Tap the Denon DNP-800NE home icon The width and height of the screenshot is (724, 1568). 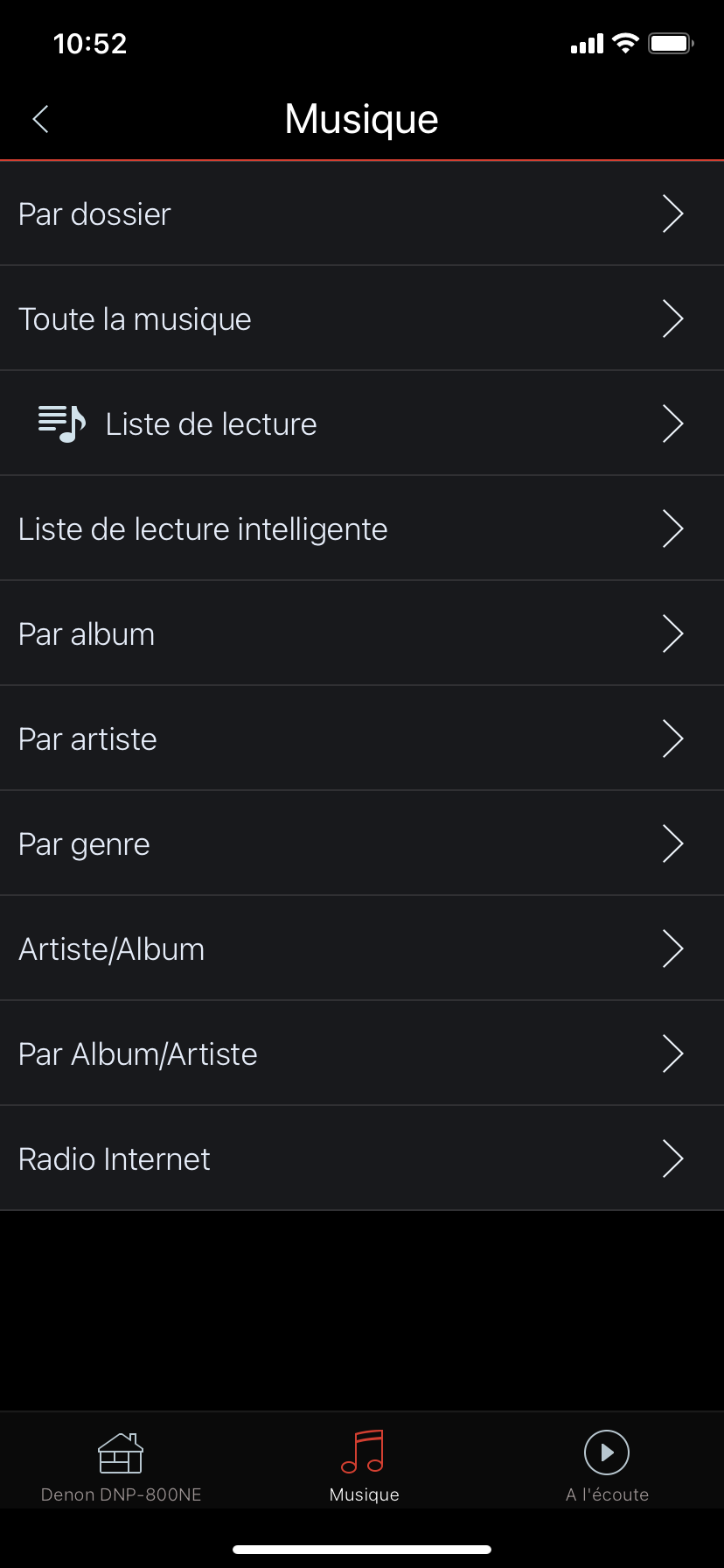[x=121, y=1453]
